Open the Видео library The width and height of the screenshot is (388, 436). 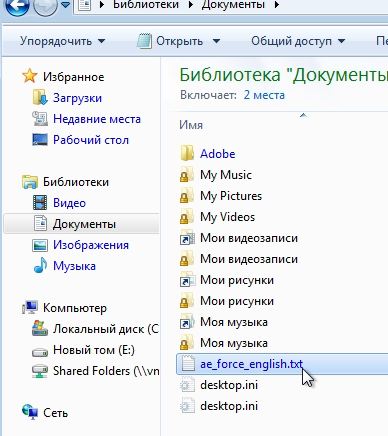(x=69, y=203)
